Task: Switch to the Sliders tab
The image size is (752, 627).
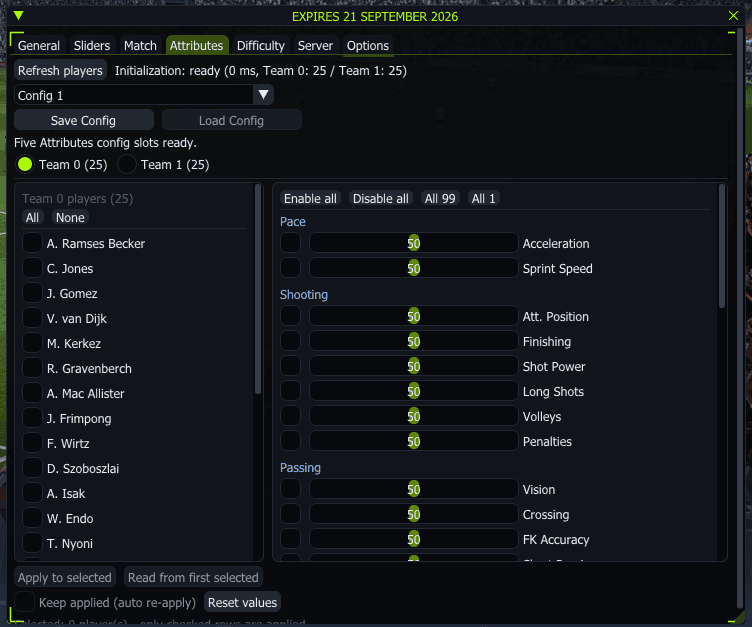Action: point(92,46)
